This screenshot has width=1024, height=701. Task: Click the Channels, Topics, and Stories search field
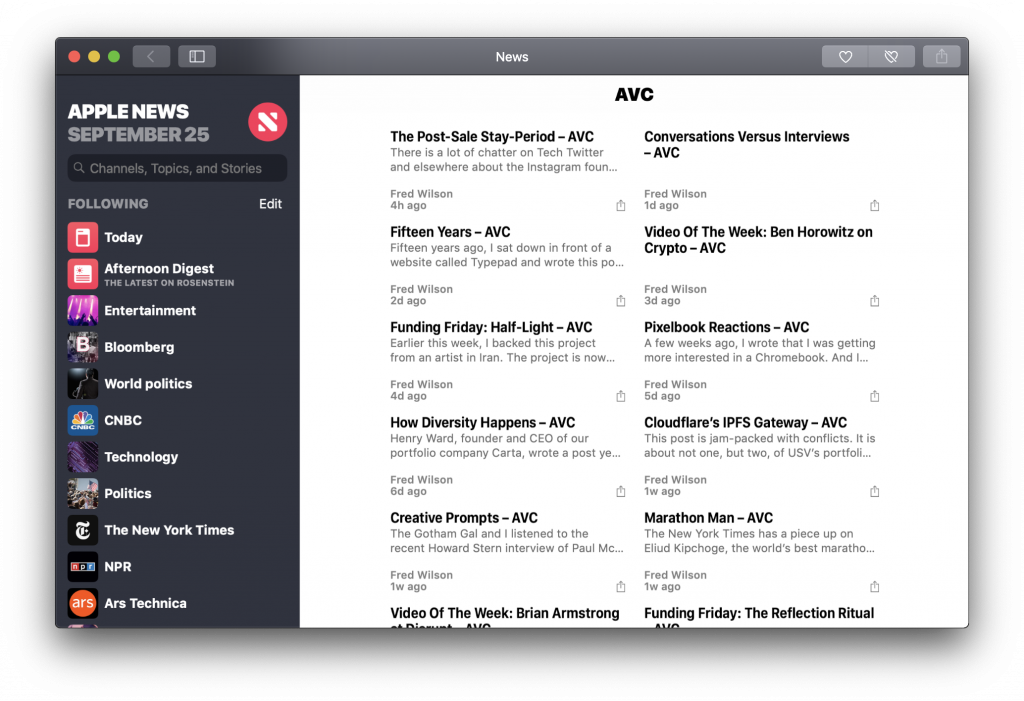tap(177, 168)
